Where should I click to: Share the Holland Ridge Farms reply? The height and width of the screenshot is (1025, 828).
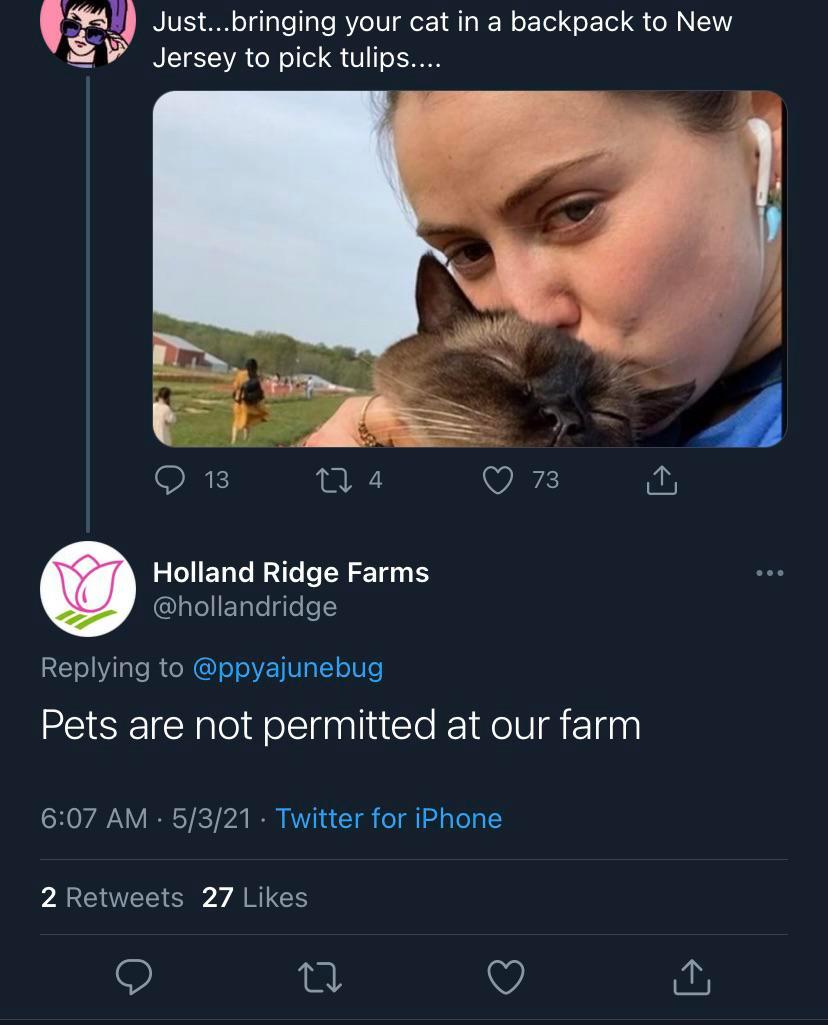click(x=691, y=977)
